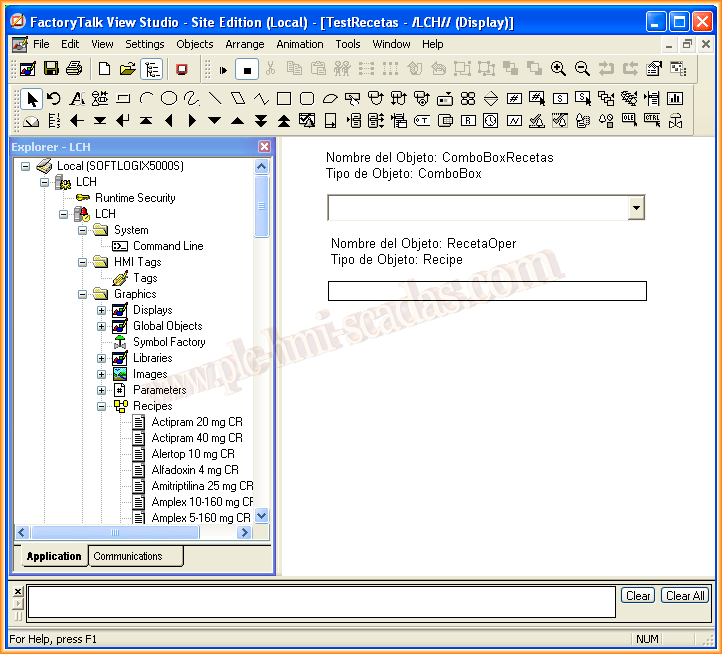The image size is (722, 654).
Task: Choose the Ellipse drawing tool
Action: (169, 98)
